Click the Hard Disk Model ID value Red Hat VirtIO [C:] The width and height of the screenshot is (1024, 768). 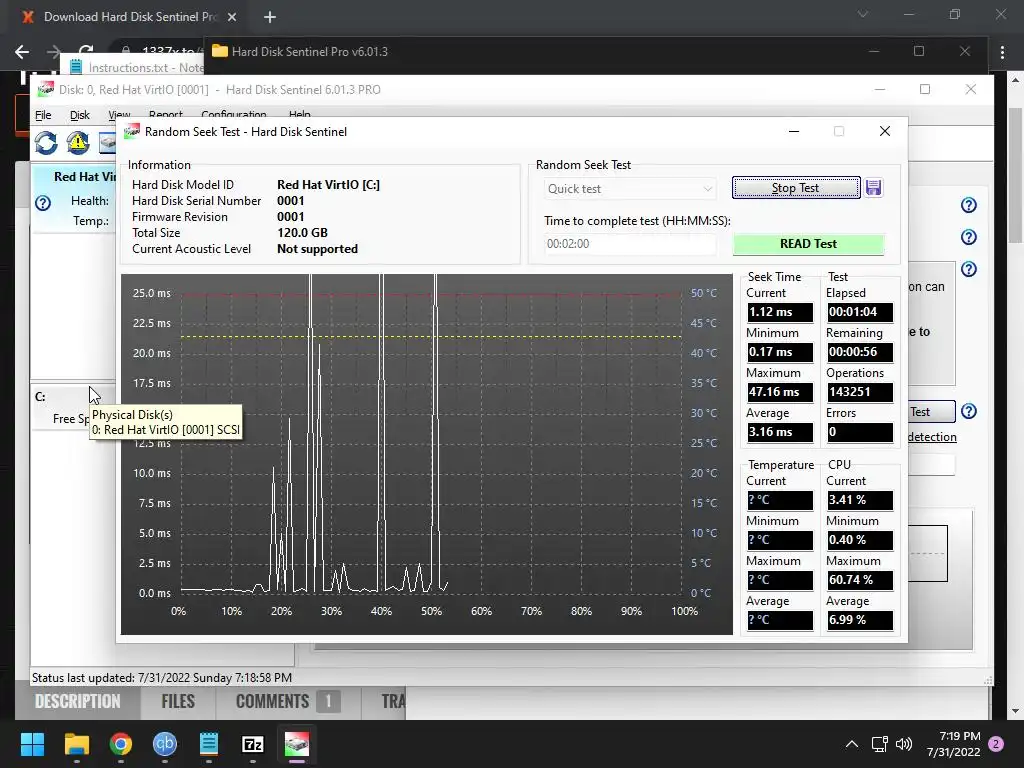point(328,185)
